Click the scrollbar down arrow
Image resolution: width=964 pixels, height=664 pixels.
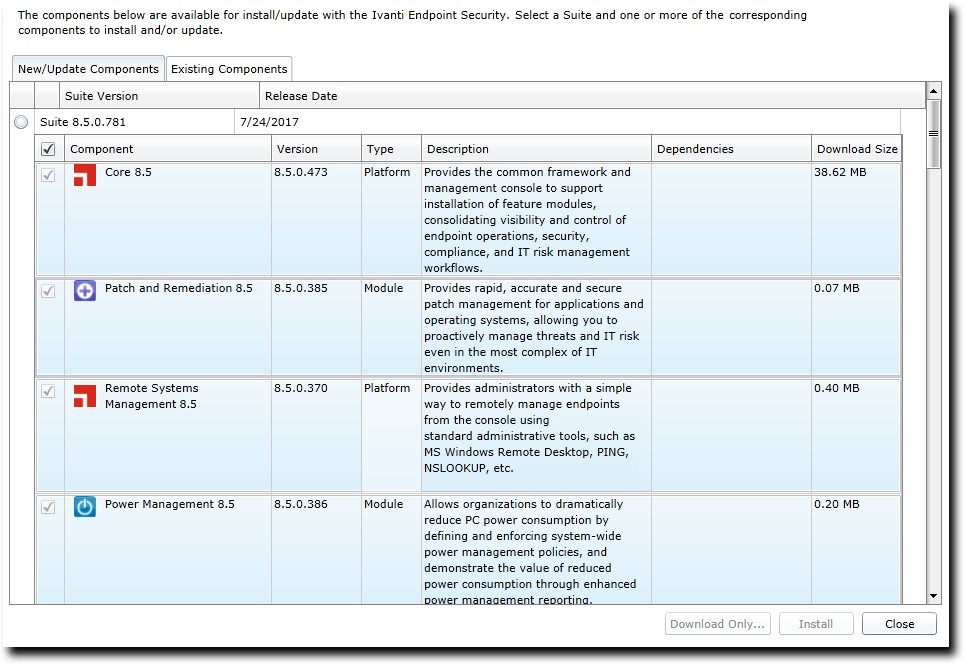pyautogui.click(x=934, y=596)
